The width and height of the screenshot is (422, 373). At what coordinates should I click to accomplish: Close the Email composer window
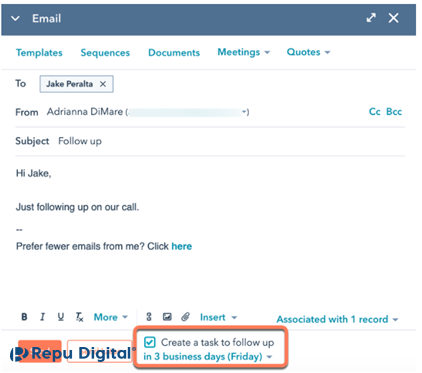click(394, 18)
